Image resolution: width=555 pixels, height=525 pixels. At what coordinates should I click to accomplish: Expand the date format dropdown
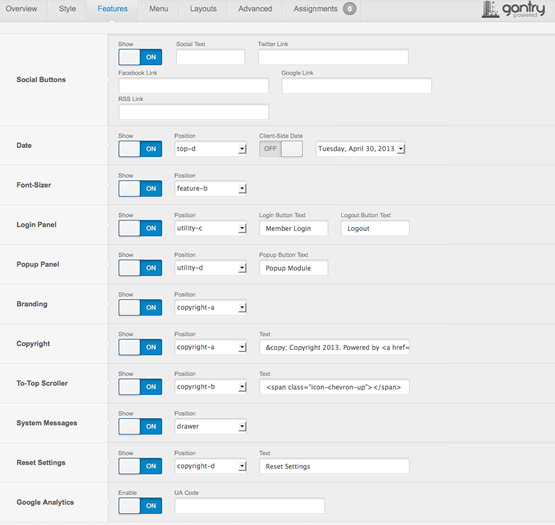coord(360,149)
